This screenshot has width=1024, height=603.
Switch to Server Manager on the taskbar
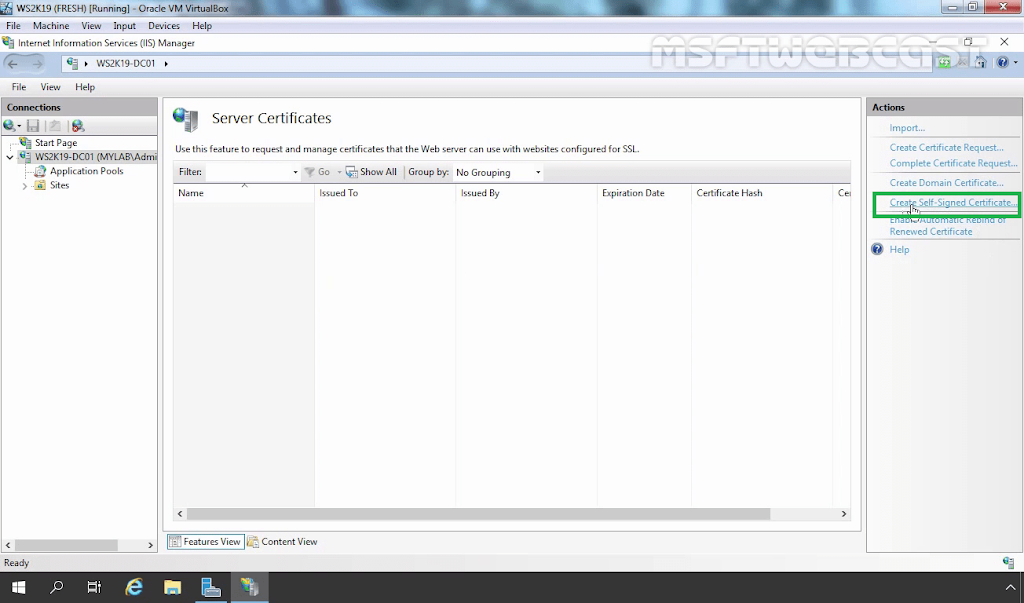coord(211,587)
